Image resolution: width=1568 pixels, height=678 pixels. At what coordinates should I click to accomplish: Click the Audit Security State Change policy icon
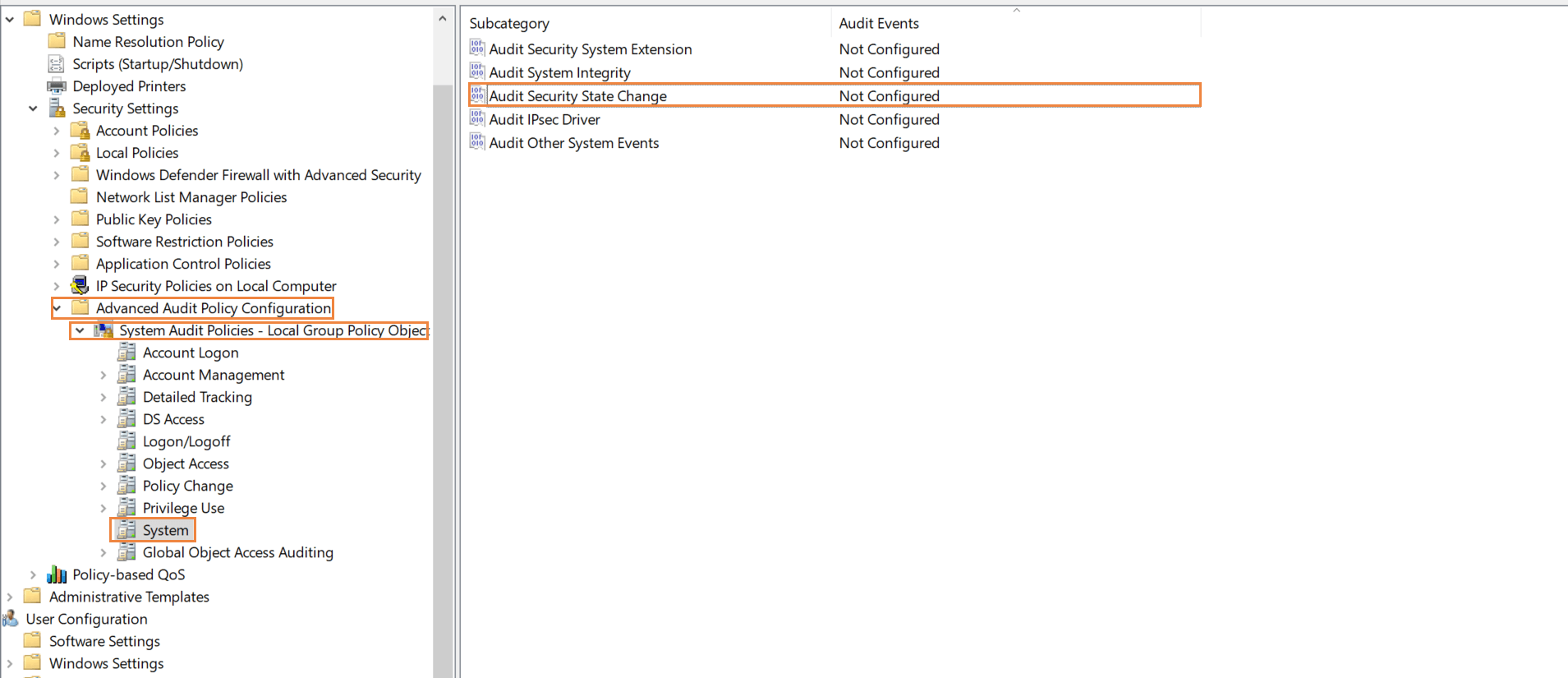coord(477,95)
